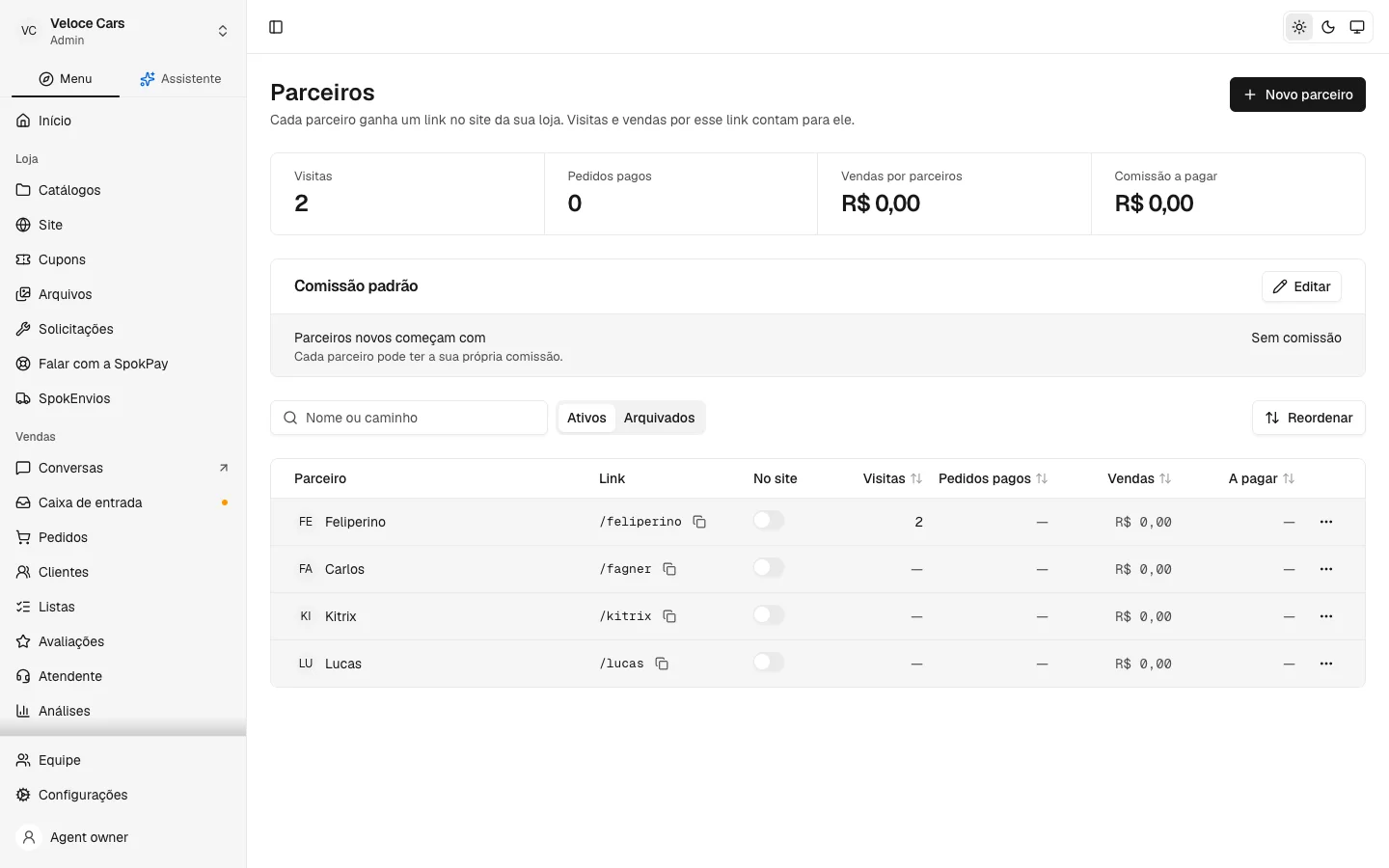Open more options for Lucas
The height and width of the screenshot is (868, 1389).
point(1326,664)
